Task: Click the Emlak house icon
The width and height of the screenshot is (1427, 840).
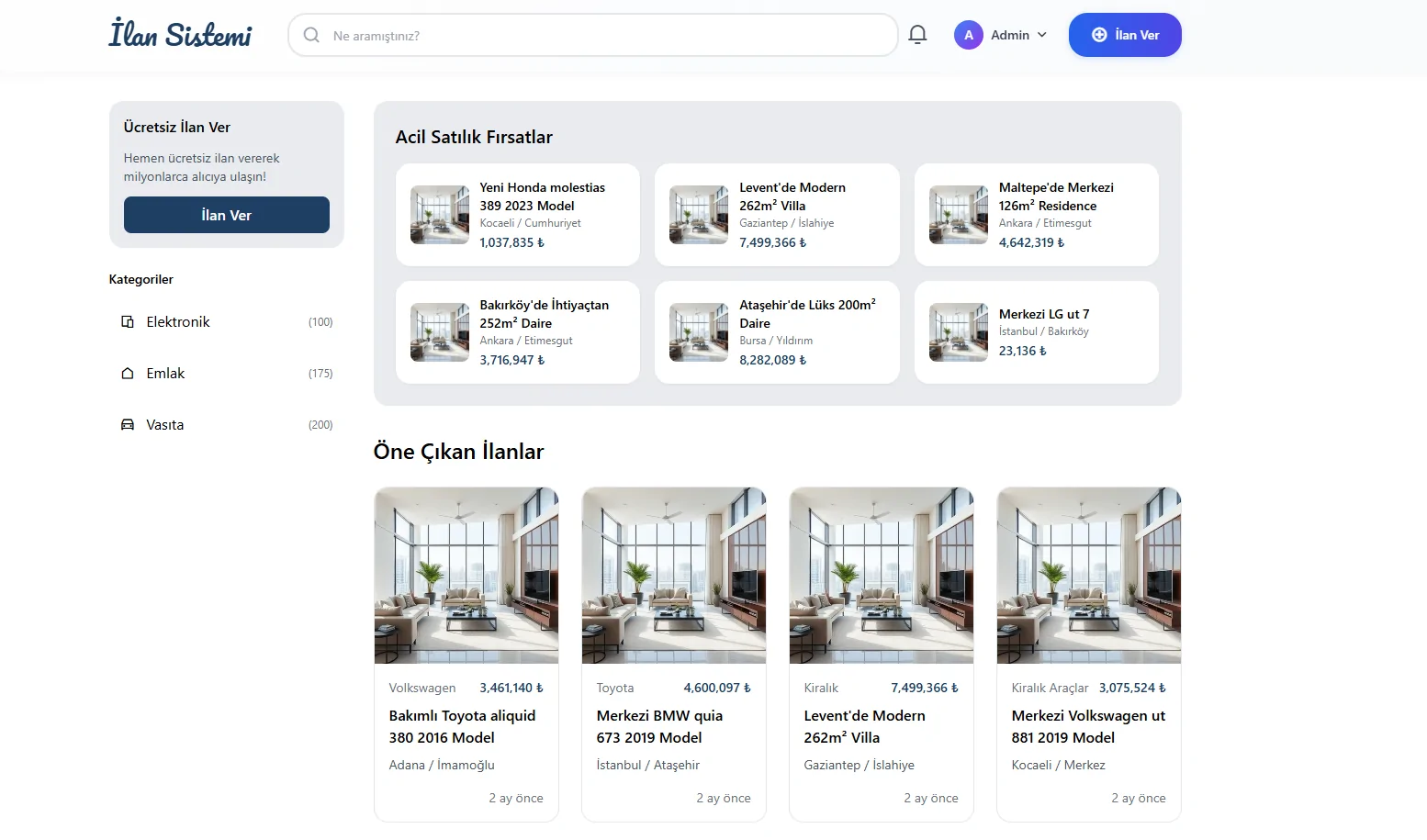Action: [128, 374]
